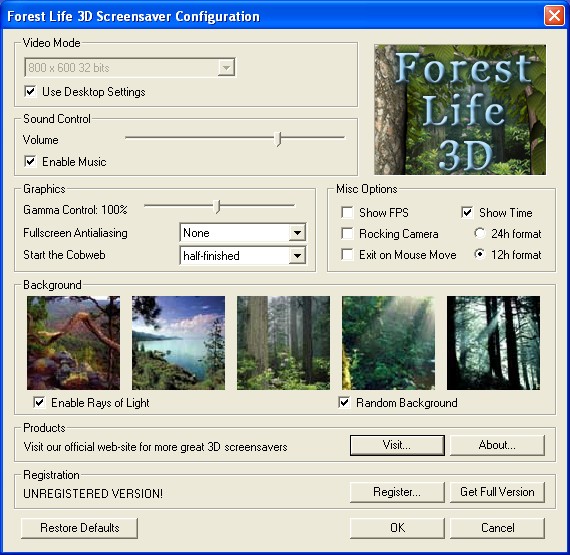The width and height of the screenshot is (570, 555).
Task: Select the rocky canyon background thumbnail
Action: point(73,342)
